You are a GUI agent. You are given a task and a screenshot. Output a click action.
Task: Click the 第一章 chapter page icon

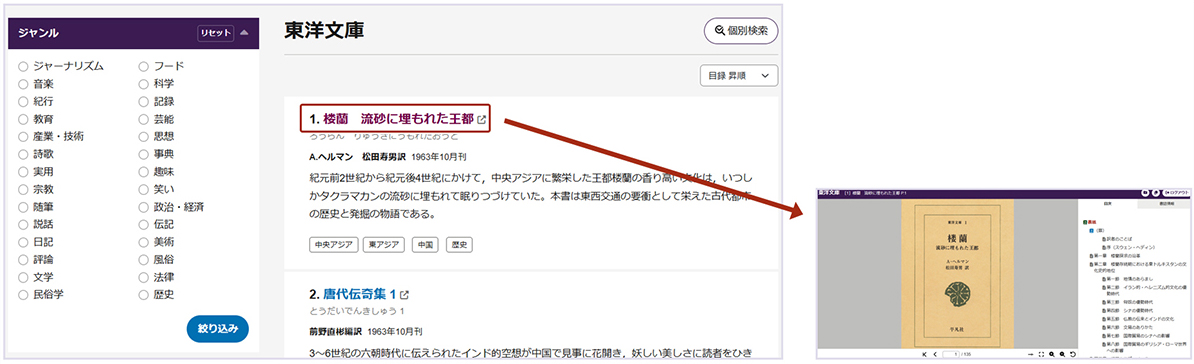coord(1090,256)
